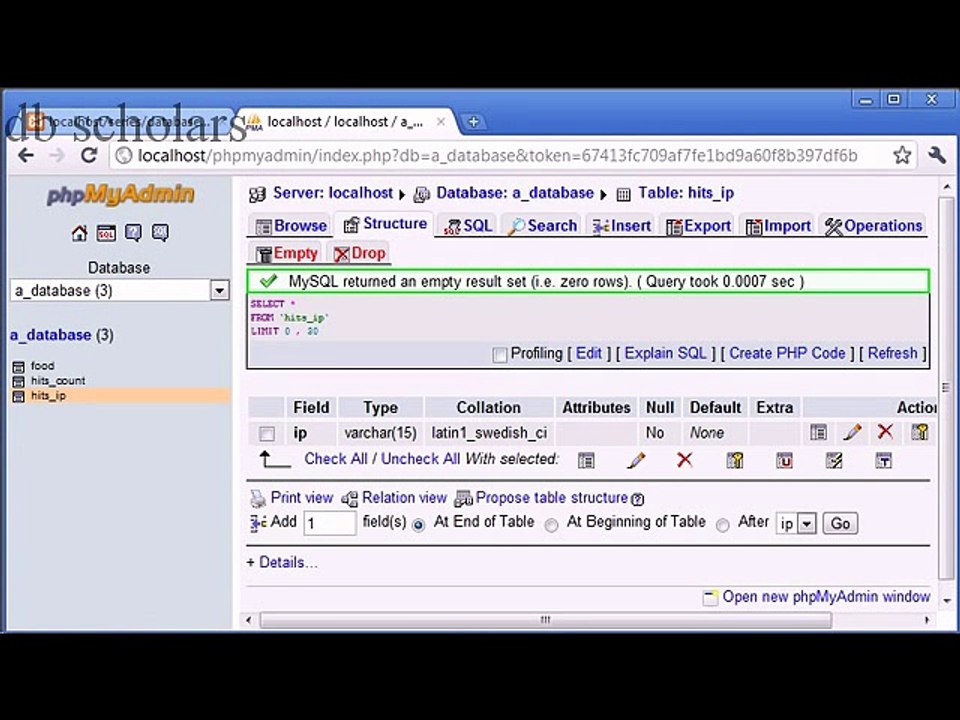Open a new browser tab with the plus button

click(473, 122)
